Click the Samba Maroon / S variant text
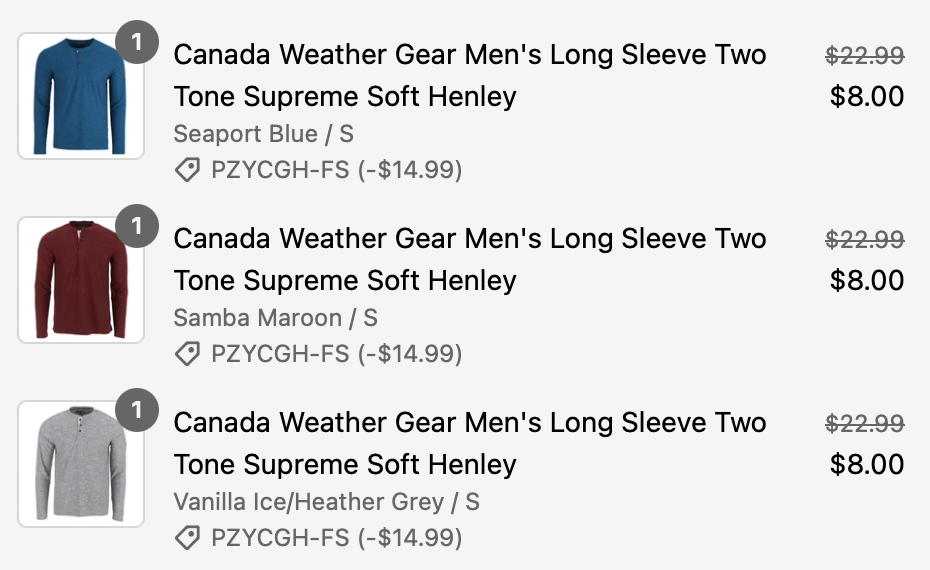The width and height of the screenshot is (930, 570). (275, 318)
